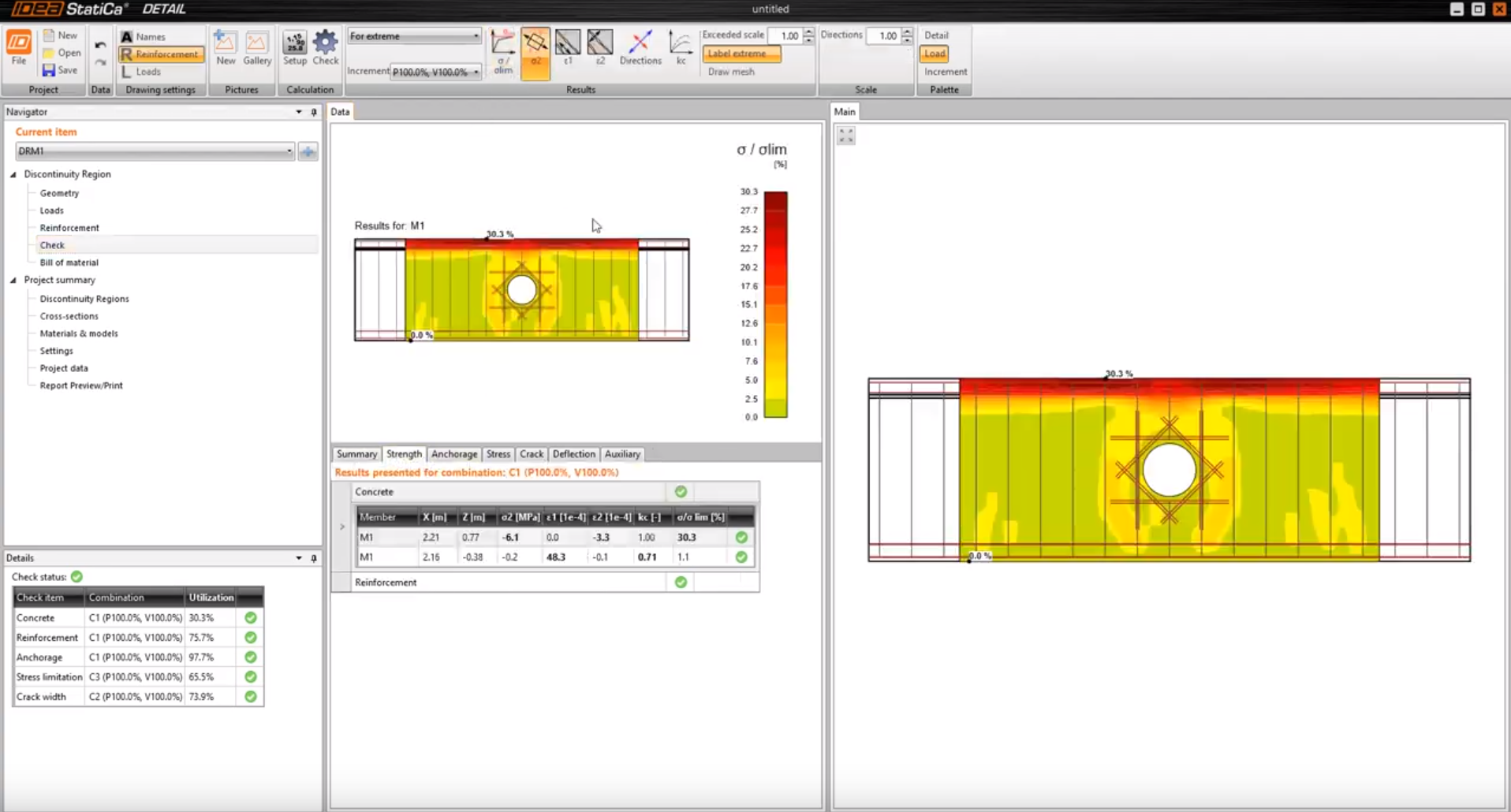Toggle the Label extreme option
This screenshot has width=1511, height=812.
point(741,54)
